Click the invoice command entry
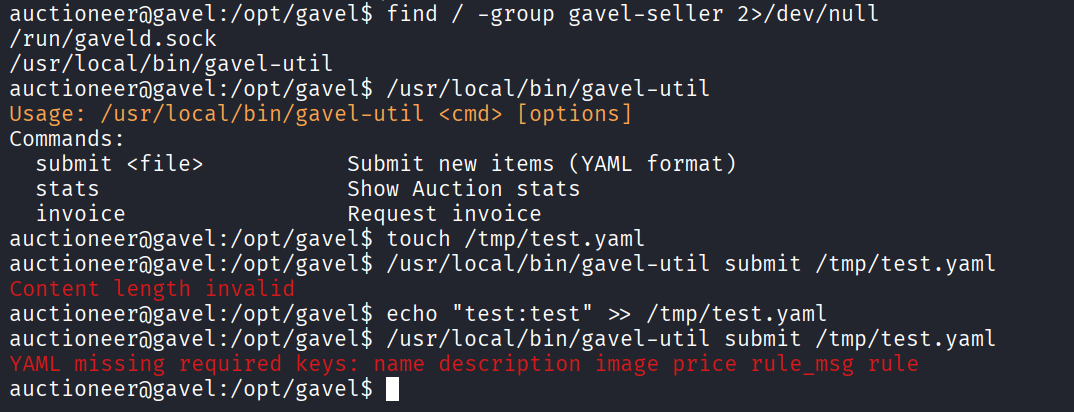This screenshot has width=1074, height=412. 80,214
